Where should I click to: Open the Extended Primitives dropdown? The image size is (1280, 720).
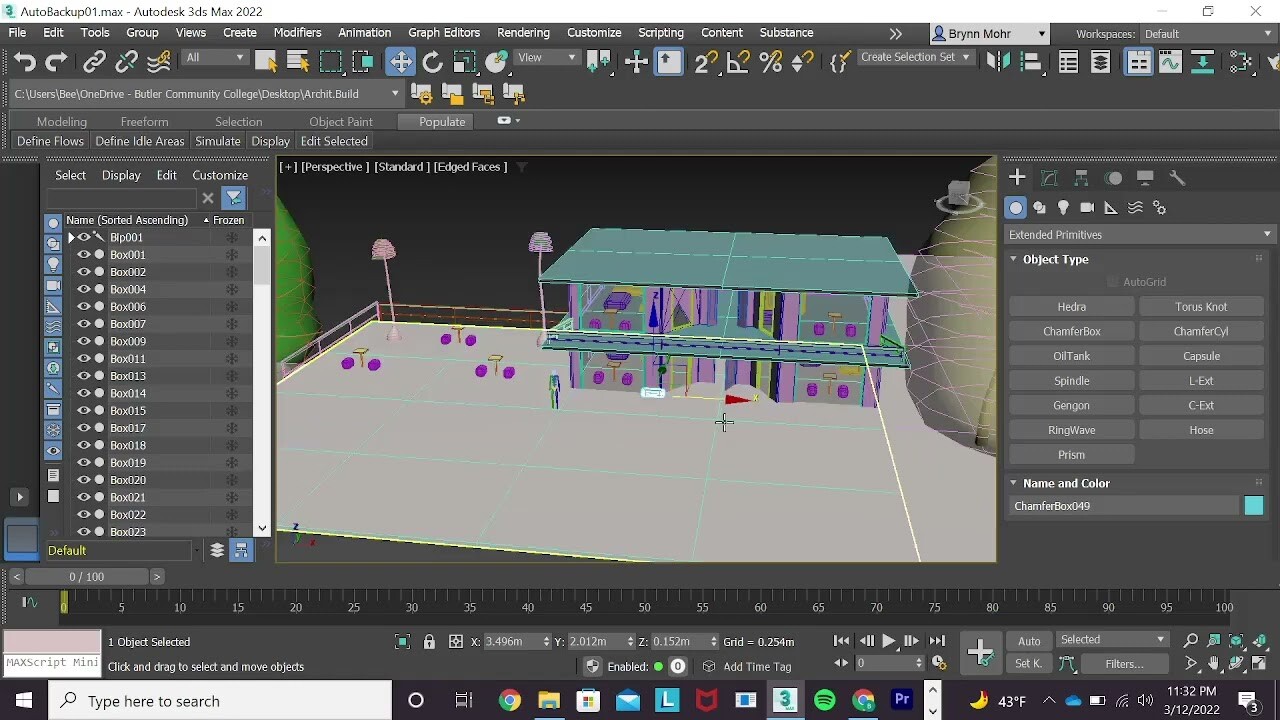click(1138, 234)
